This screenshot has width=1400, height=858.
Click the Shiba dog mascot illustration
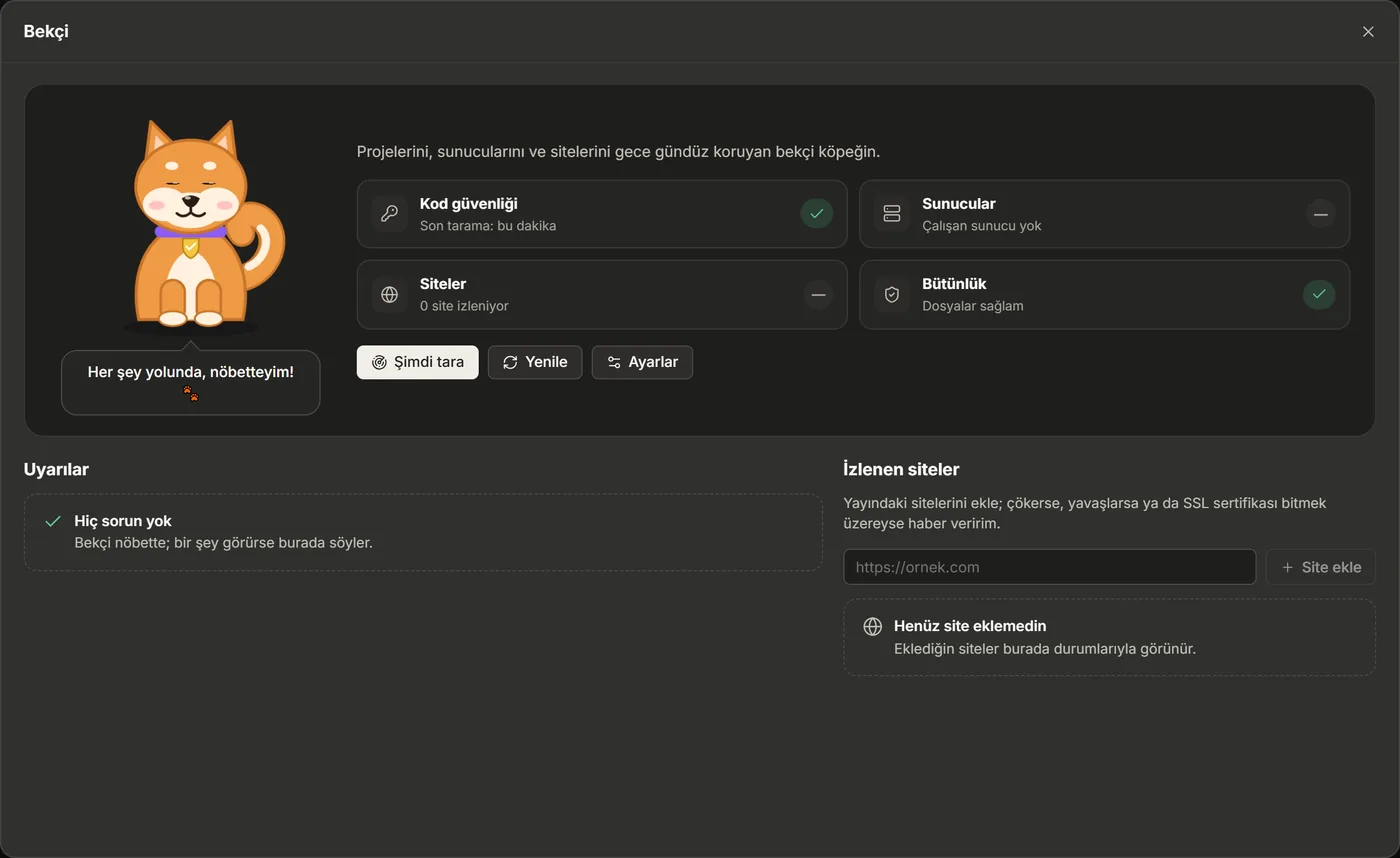coord(203,226)
